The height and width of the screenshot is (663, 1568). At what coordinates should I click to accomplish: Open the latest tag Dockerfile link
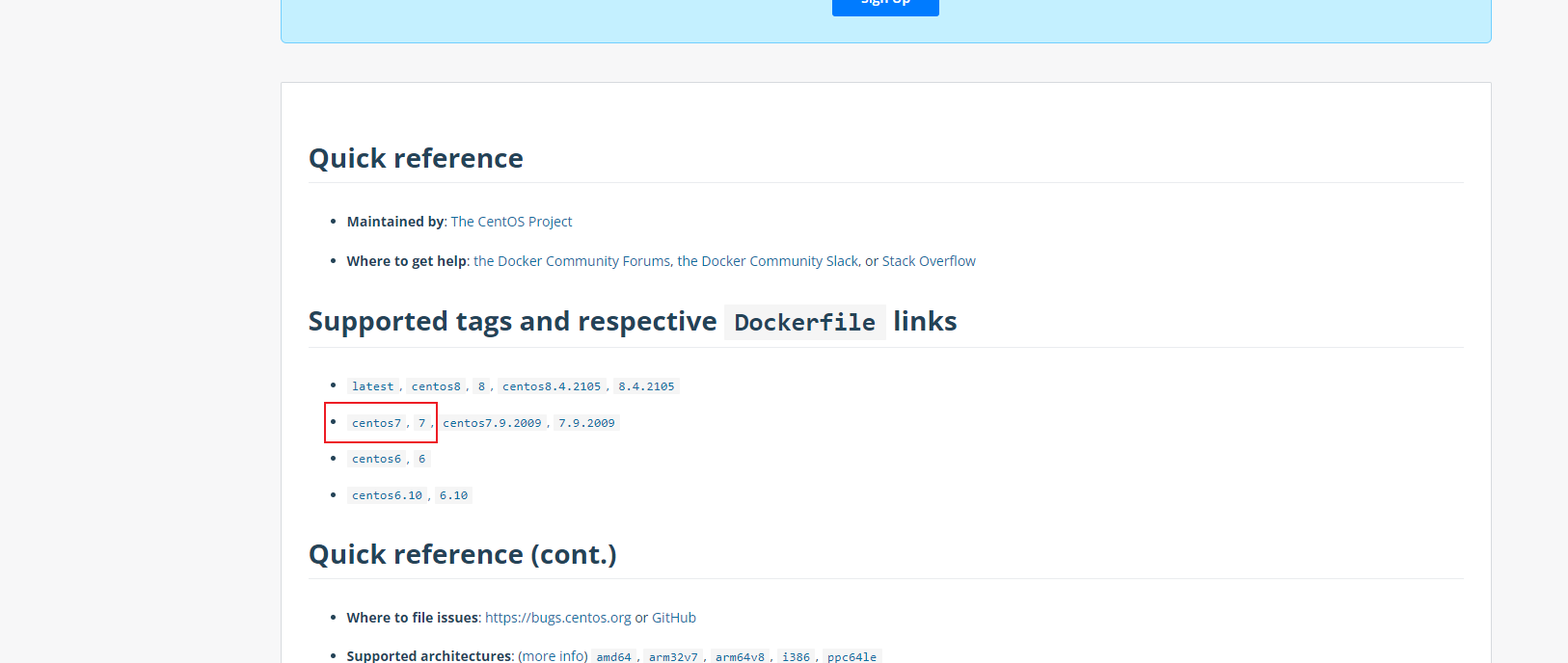pos(372,386)
